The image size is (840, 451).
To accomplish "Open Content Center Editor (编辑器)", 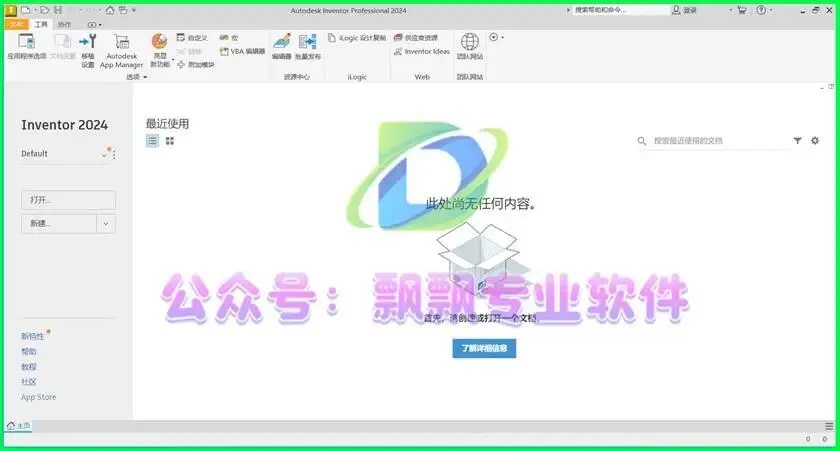I will point(281,46).
